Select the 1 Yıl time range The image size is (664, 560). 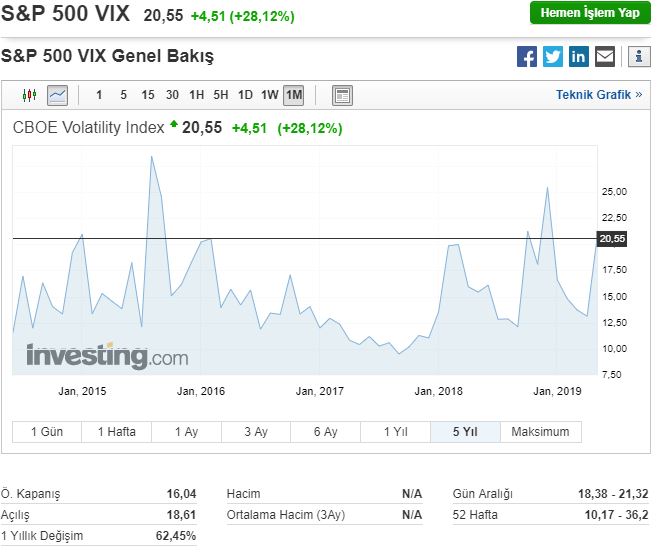tap(396, 432)
